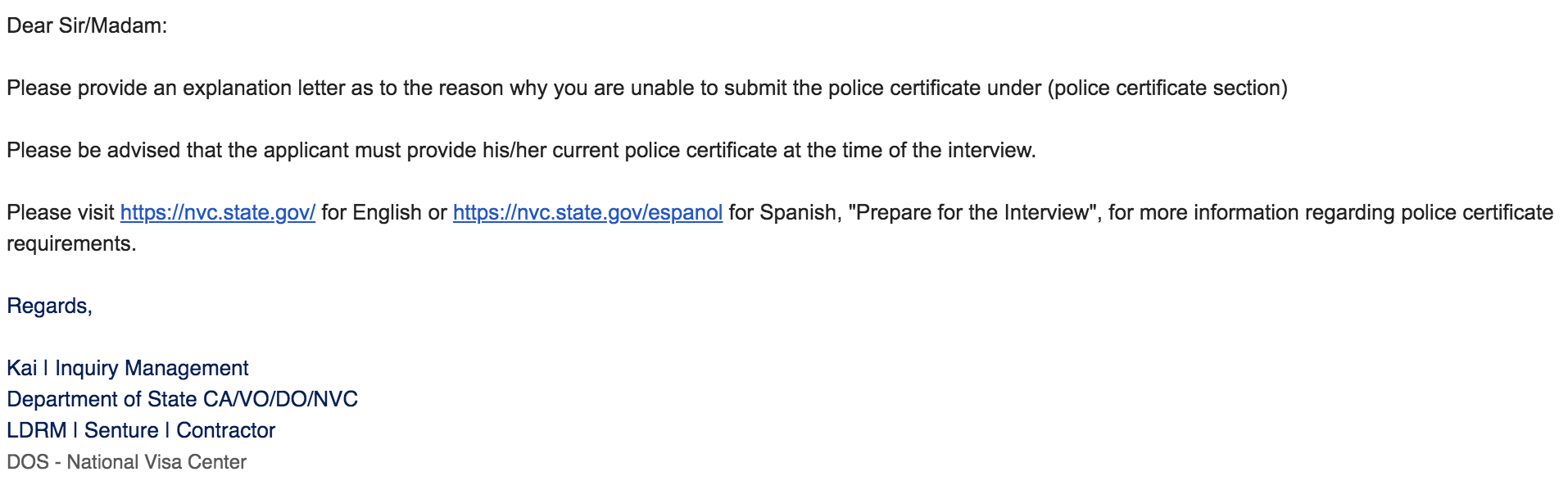The image size is (1568, 490).
Task: Click the word "Contractor" in signature
Action: 225,431
